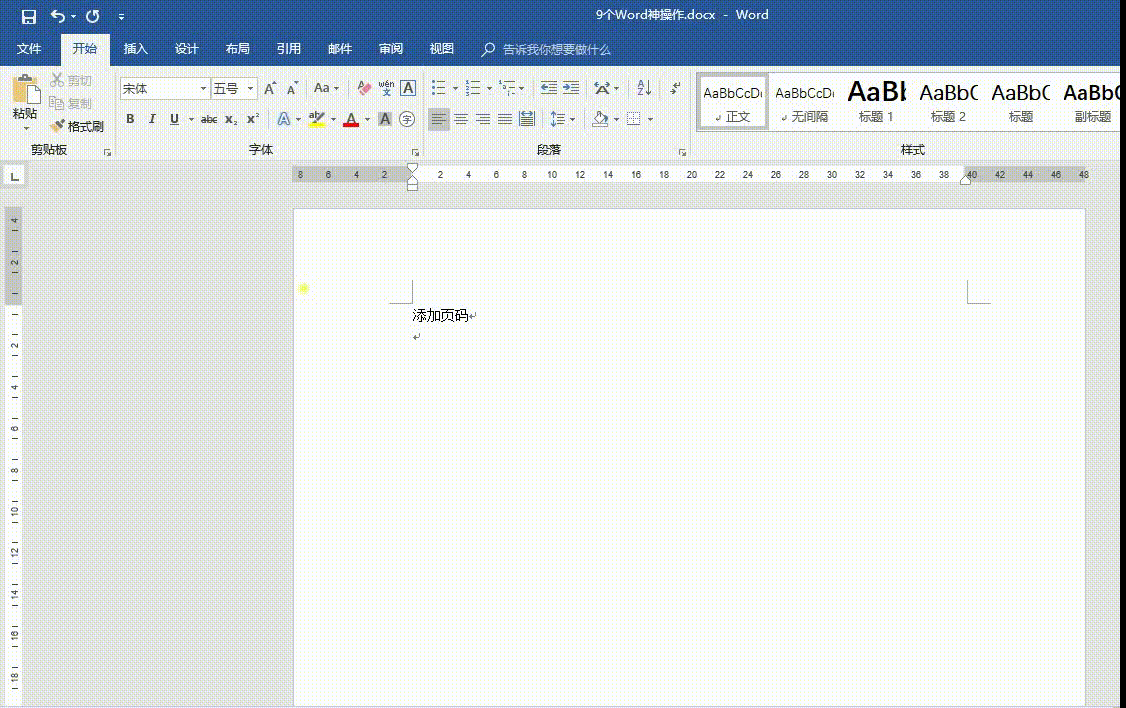This screenshot has width=1126, height=708.
Task: Open the font name dropdown (宋体)
Action: 203,89
